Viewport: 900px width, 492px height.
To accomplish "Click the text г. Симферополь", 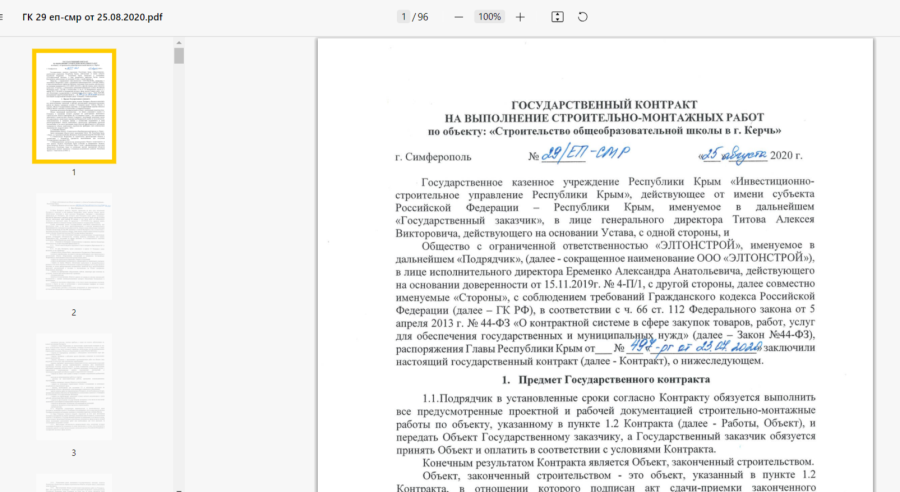I will click(433, 157).
